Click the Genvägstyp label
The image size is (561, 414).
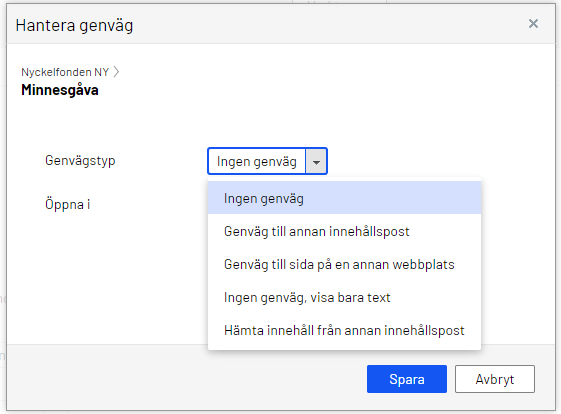(x=80, y=161)
